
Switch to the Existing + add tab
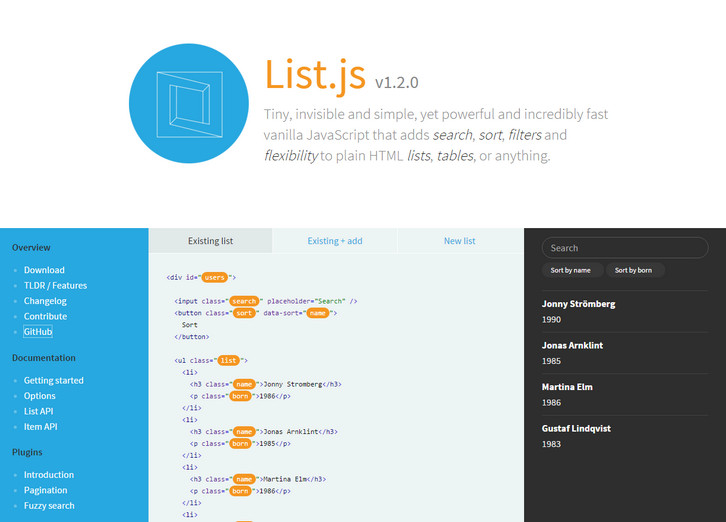(x=335, y=241)
